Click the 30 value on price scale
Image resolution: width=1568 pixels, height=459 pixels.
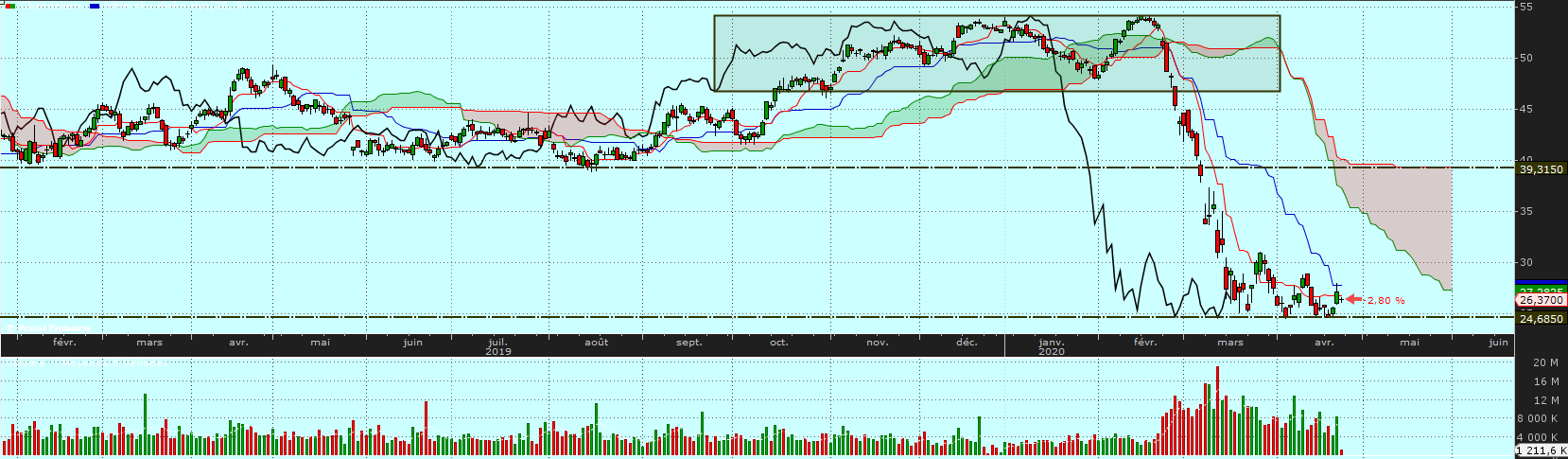(1525, 262)
